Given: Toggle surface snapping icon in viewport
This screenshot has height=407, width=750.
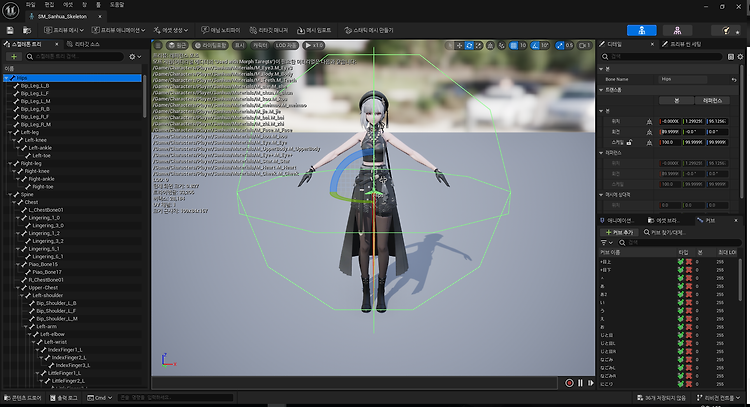Looking at the screenshot, I should 501,45.
